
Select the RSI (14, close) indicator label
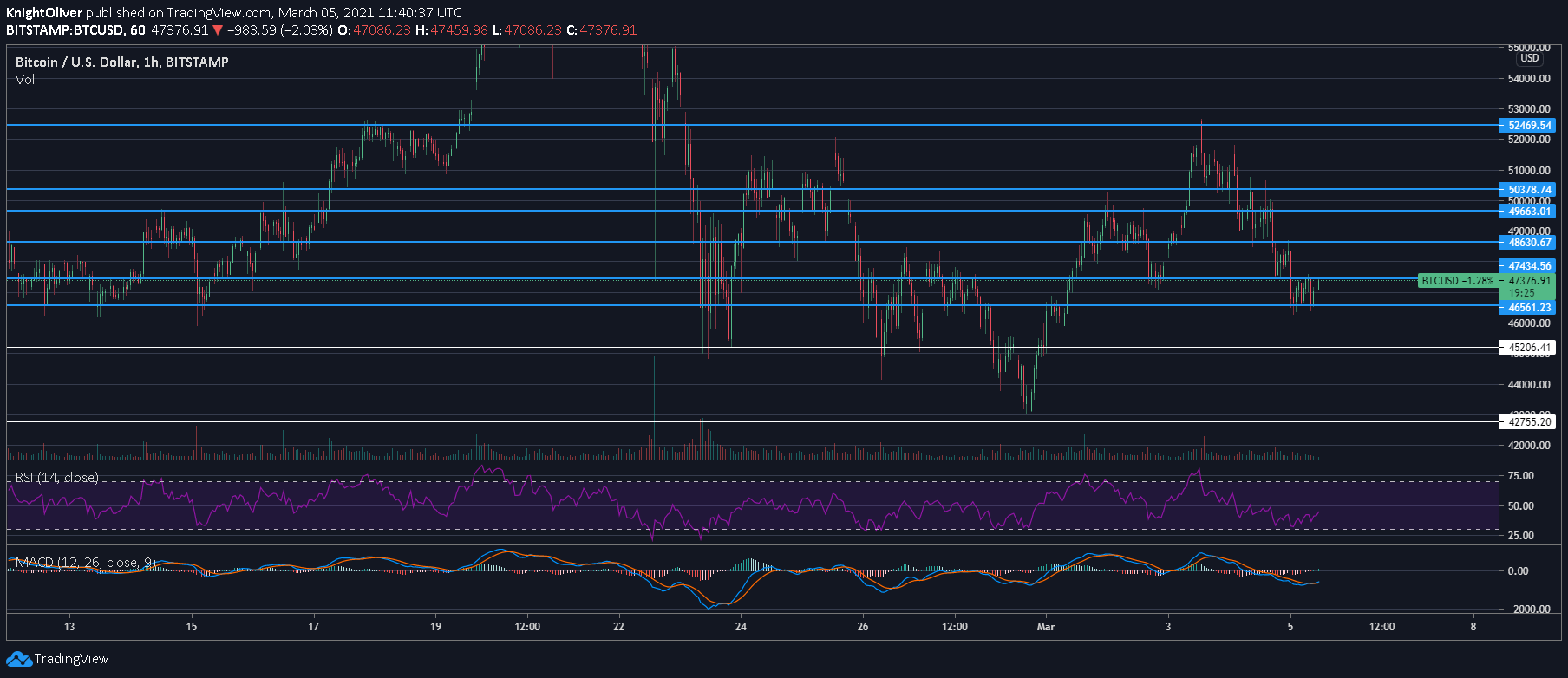57,478
